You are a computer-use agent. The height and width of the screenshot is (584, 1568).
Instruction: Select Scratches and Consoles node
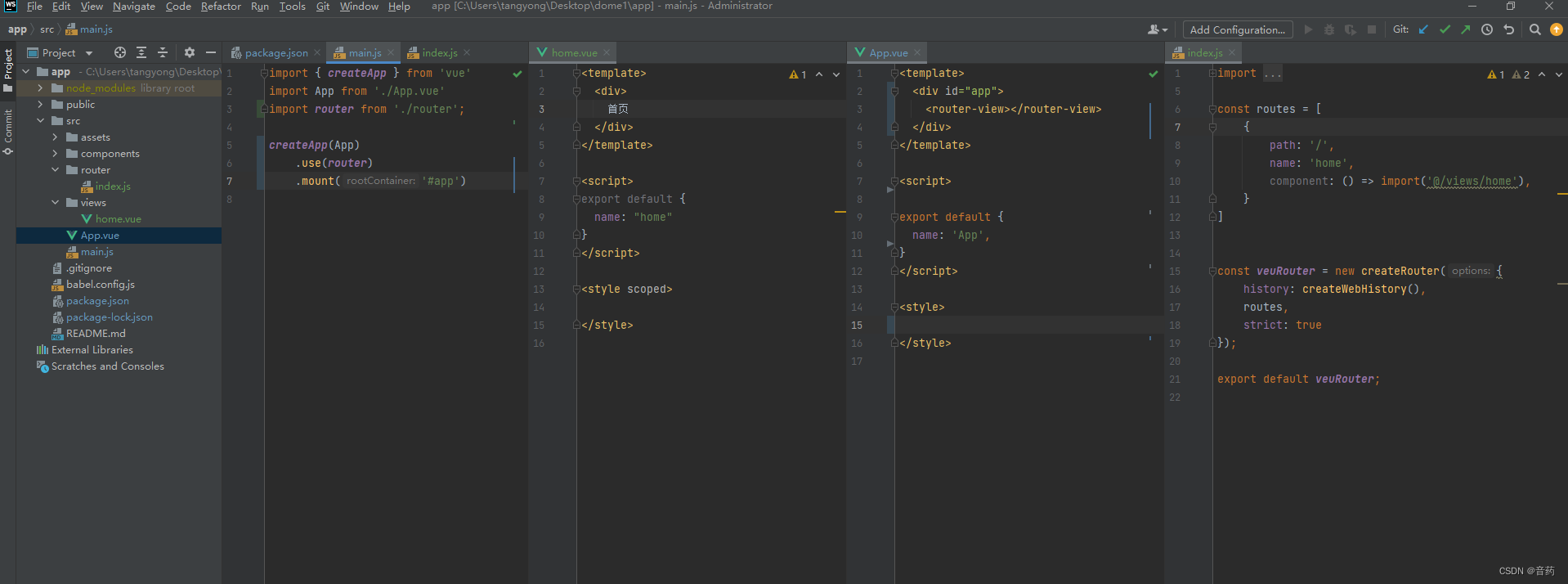pyautogui.click(x=107, y=366)
